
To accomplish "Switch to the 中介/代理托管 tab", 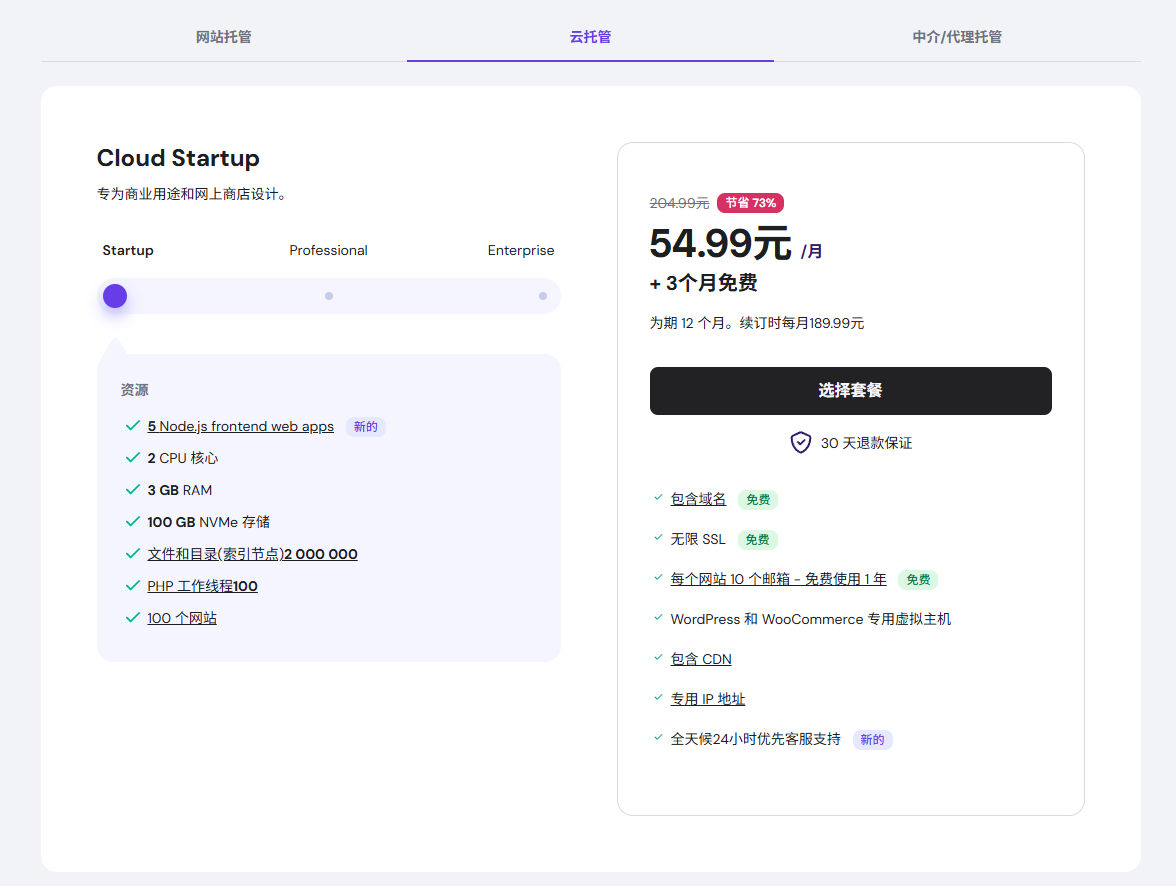I will [956, 36].
